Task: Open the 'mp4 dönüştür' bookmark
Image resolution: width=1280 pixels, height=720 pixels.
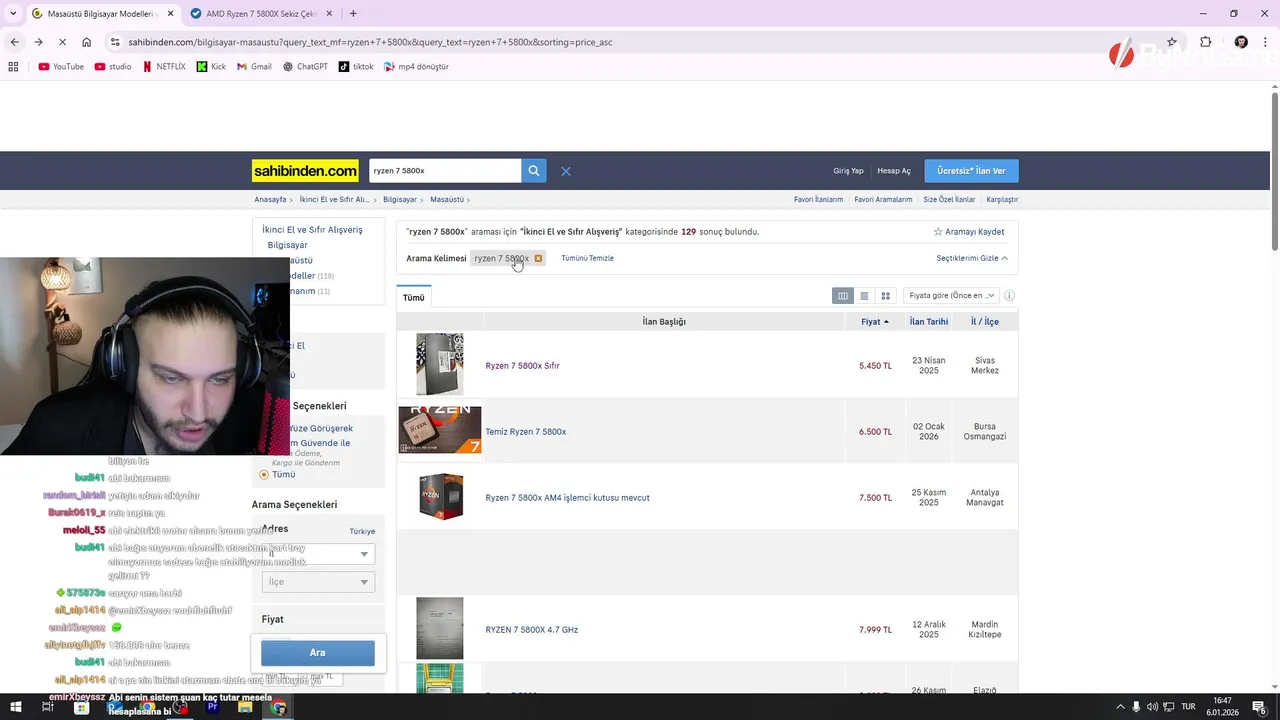Action: pos(417,67)
